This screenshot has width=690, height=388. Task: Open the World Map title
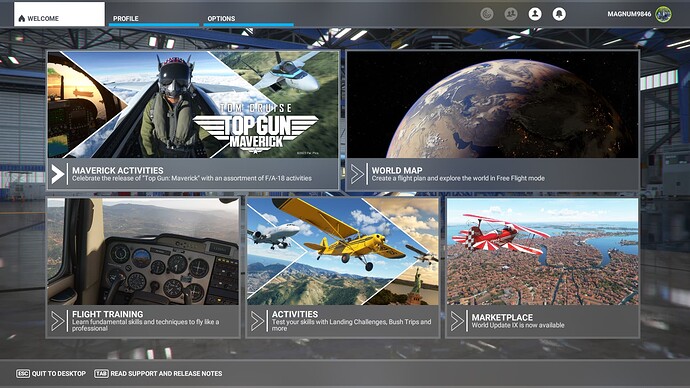pyautogui.click(x=396, y=170)
